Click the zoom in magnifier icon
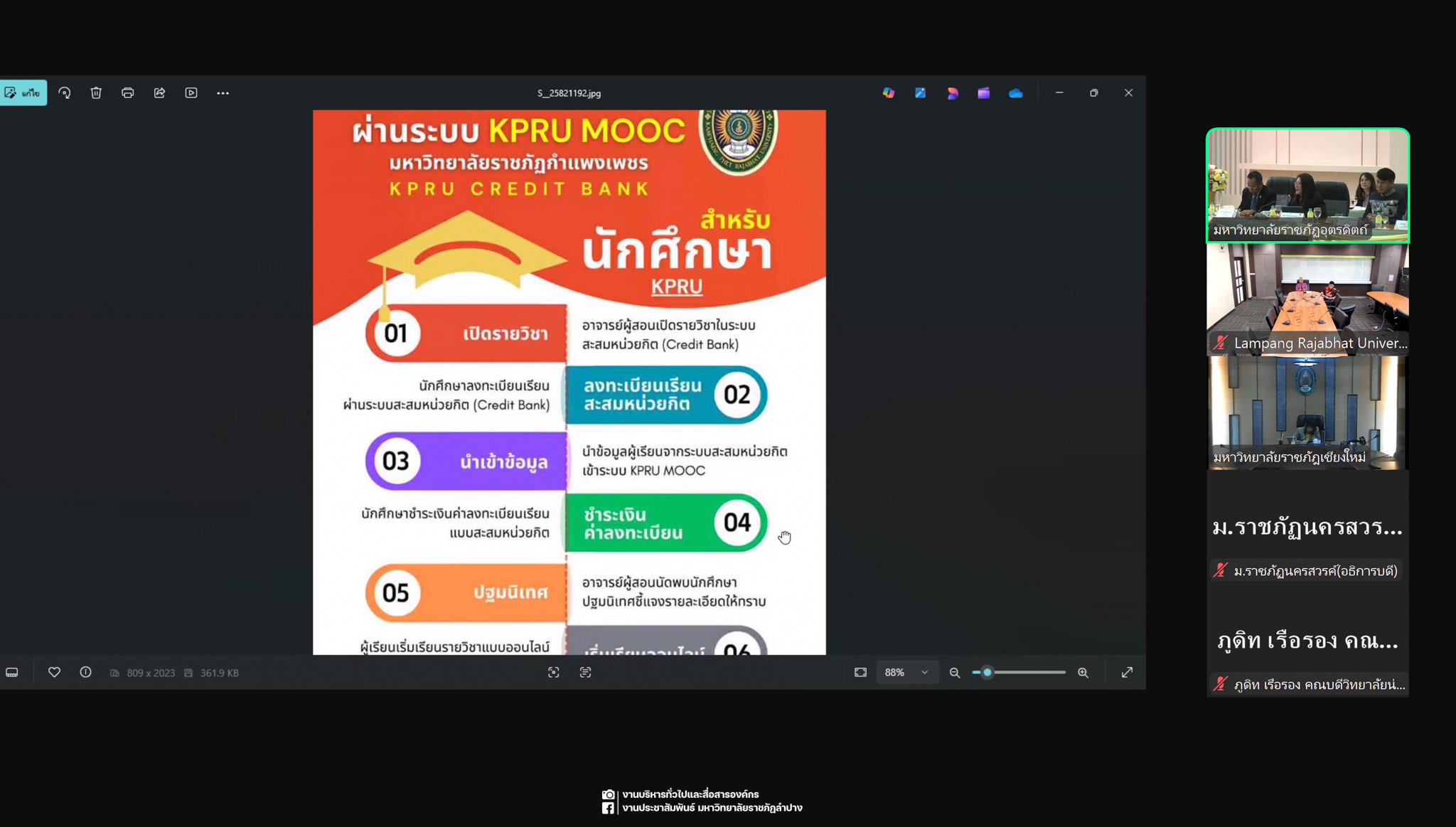This screenshot has height=827, width=1456. pos(1083,672)
